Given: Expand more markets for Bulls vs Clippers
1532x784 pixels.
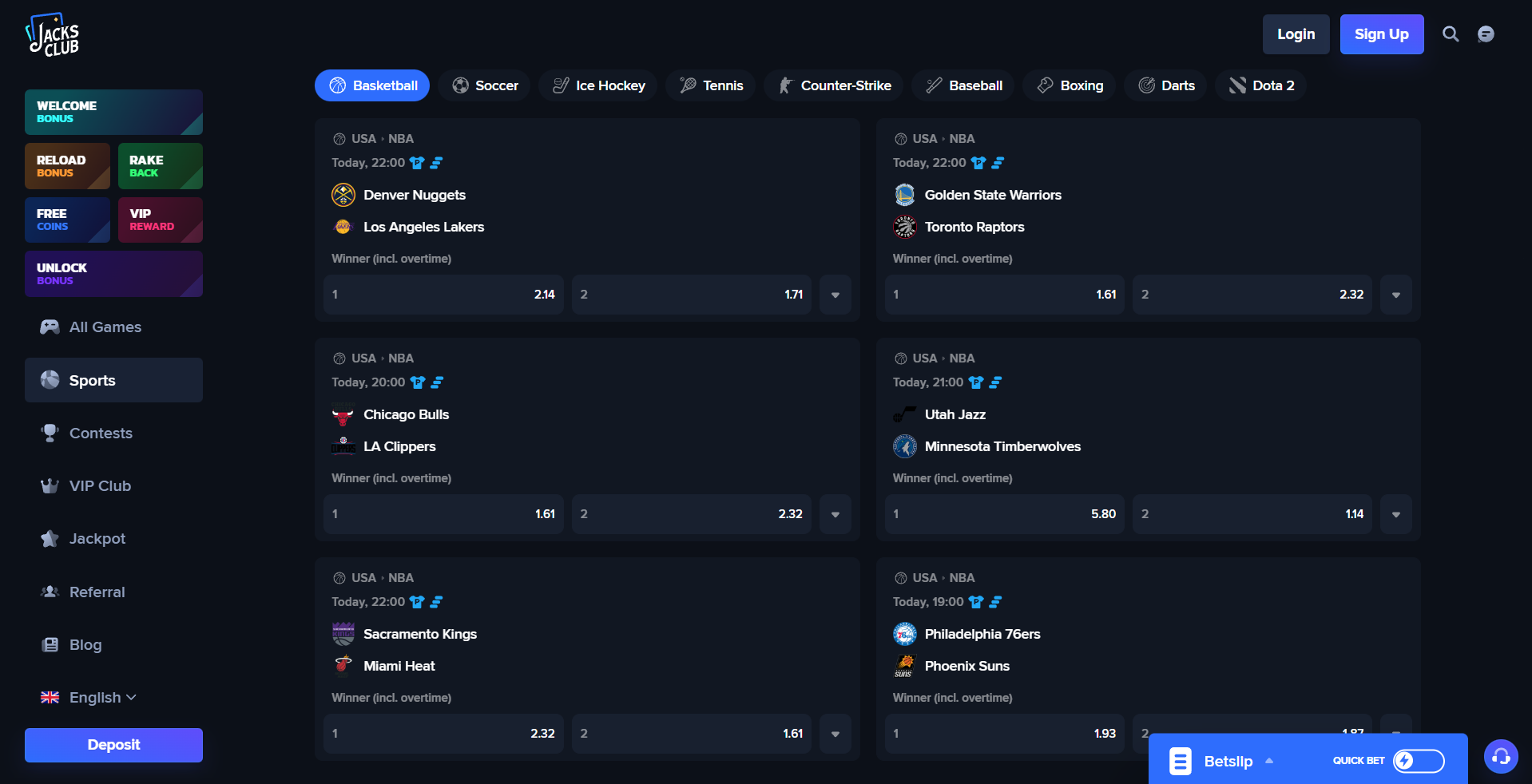Looking at the screenshot, I should (x=835, y=514).
